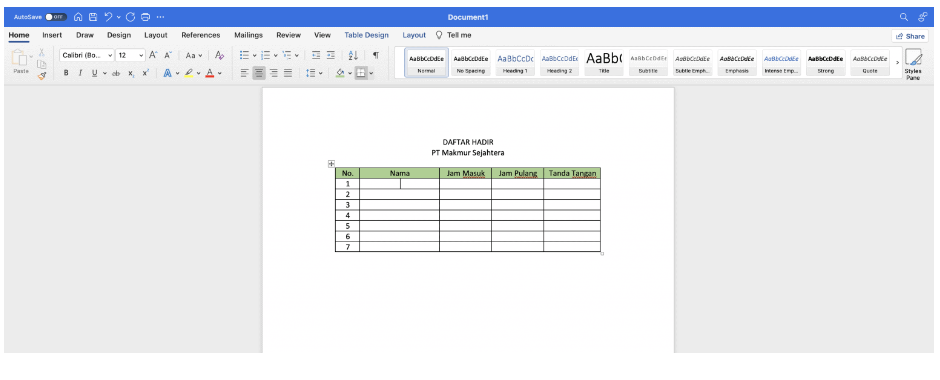Viewport: 940px width, 380px height.
Task: Decrease font size with smaller A
Action: point(168,55)
